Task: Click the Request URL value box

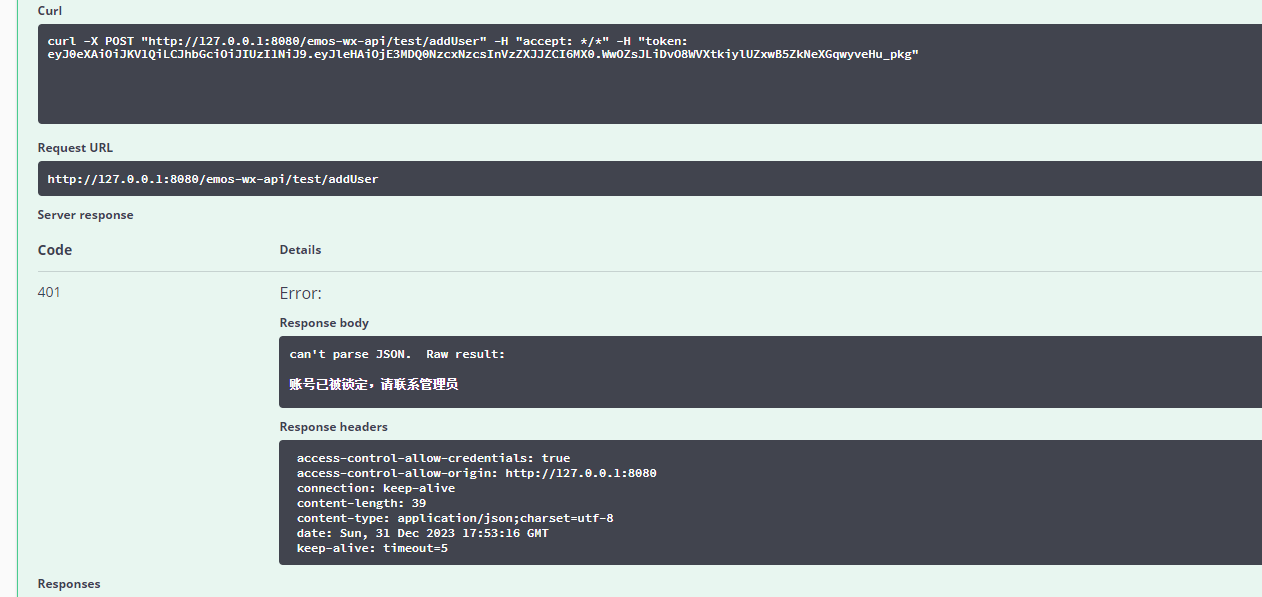Action: click(x=650, y=179)
